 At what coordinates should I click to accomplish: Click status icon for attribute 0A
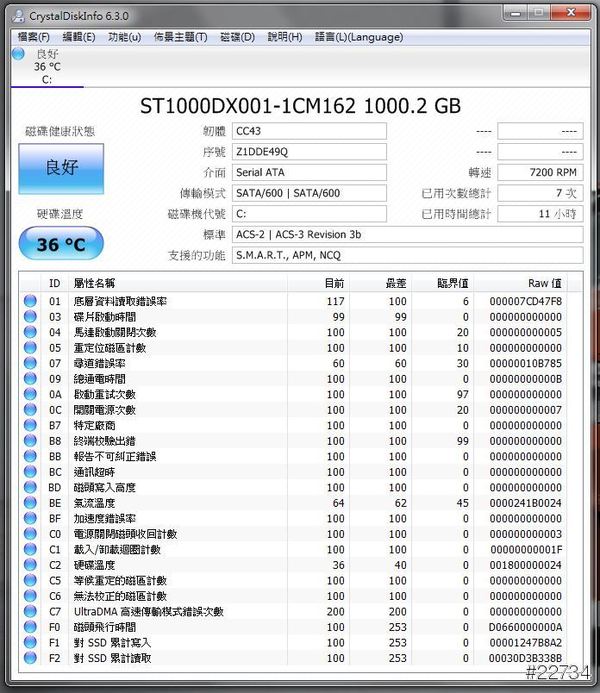30,394
